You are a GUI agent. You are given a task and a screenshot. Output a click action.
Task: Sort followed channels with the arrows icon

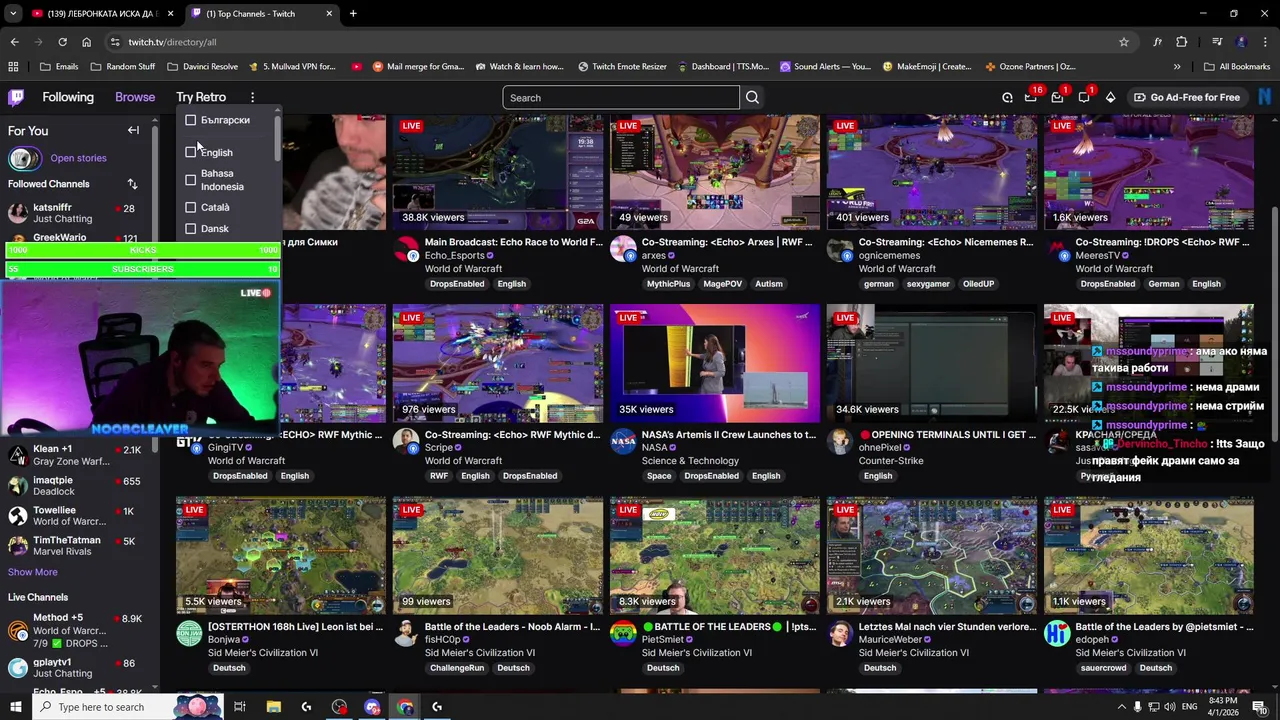[x=132, y=184]
